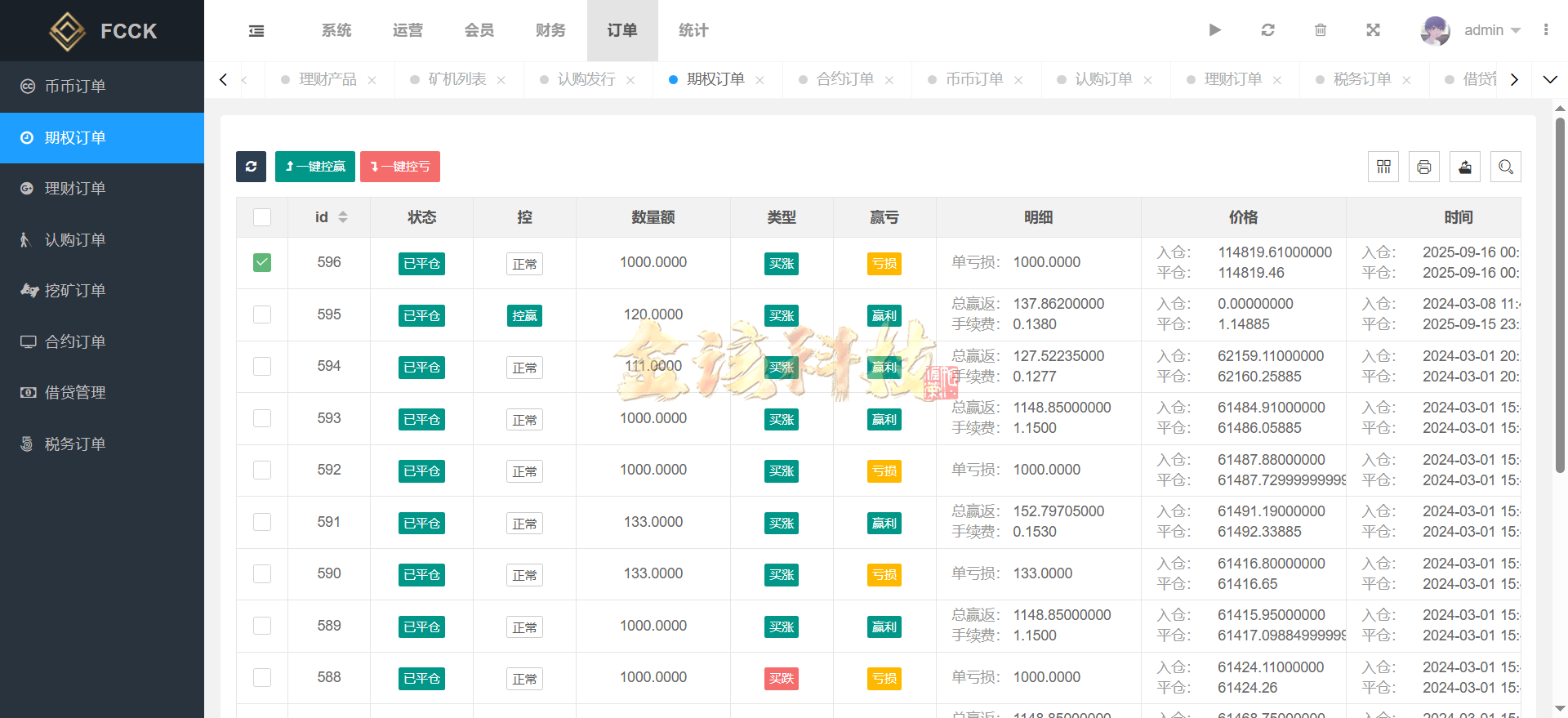Check the checkbox for order 593
This screenshot has height=718, width=1568.
(262, 418)
